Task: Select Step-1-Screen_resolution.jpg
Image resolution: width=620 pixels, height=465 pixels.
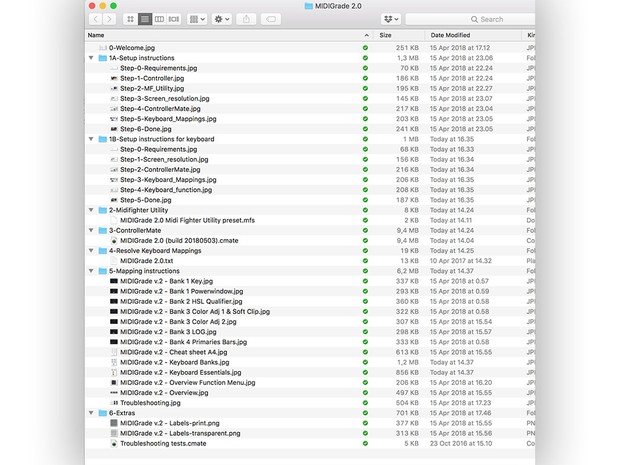Action: click(164, 159)
